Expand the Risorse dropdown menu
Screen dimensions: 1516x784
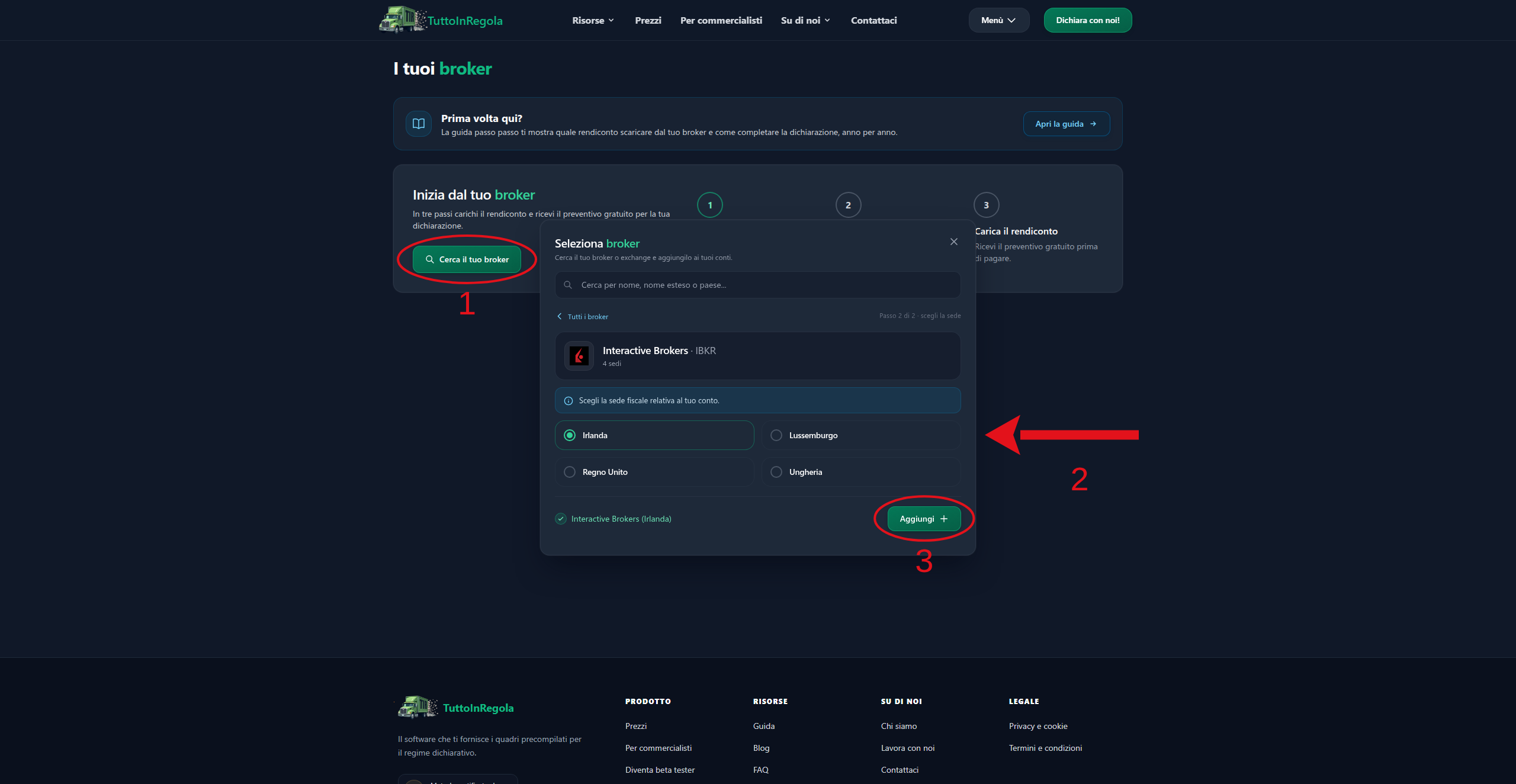tap(593, 20)
